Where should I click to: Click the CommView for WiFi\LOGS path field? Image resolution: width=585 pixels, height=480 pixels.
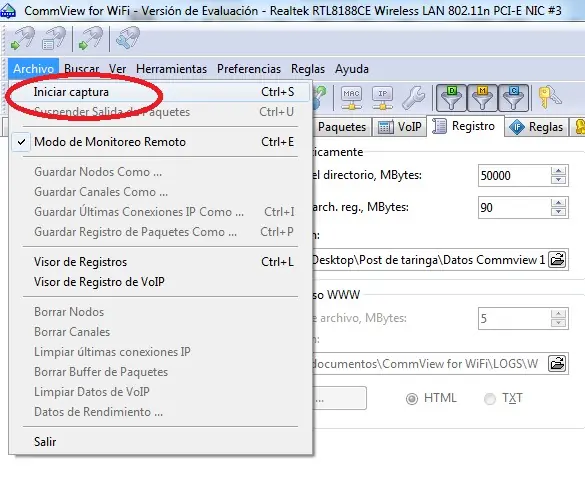[430, 364]
